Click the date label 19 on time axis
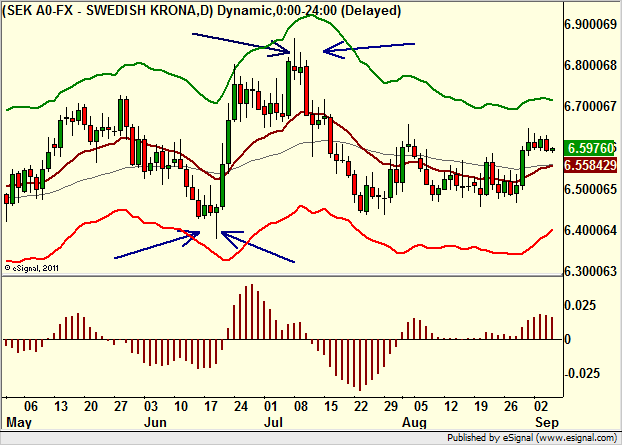This screenshot has width=622, height=445. [x=481, y=407]
